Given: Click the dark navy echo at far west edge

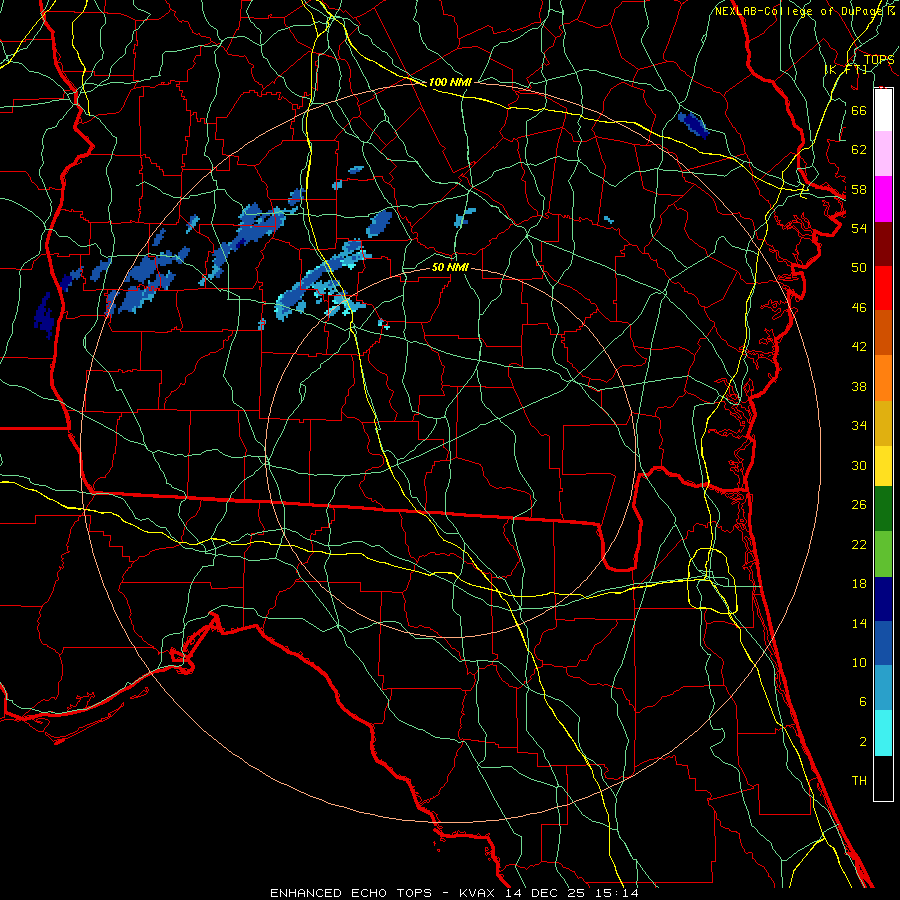Looking at the screenshot, I should pos(44,315).
